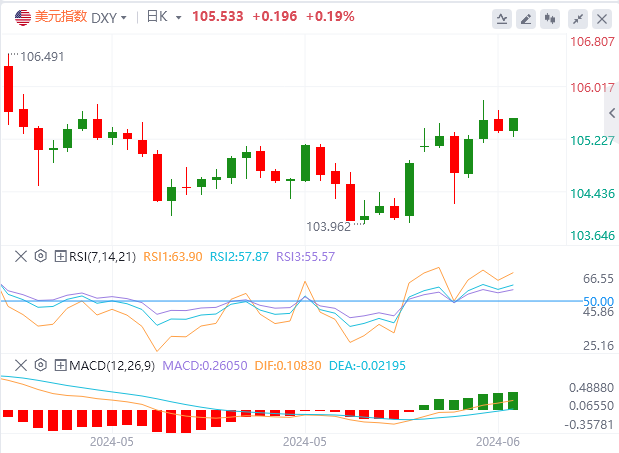Click the MACD:0.26050 value
This screenshot has height=453, width=619.
pos(204,366)
